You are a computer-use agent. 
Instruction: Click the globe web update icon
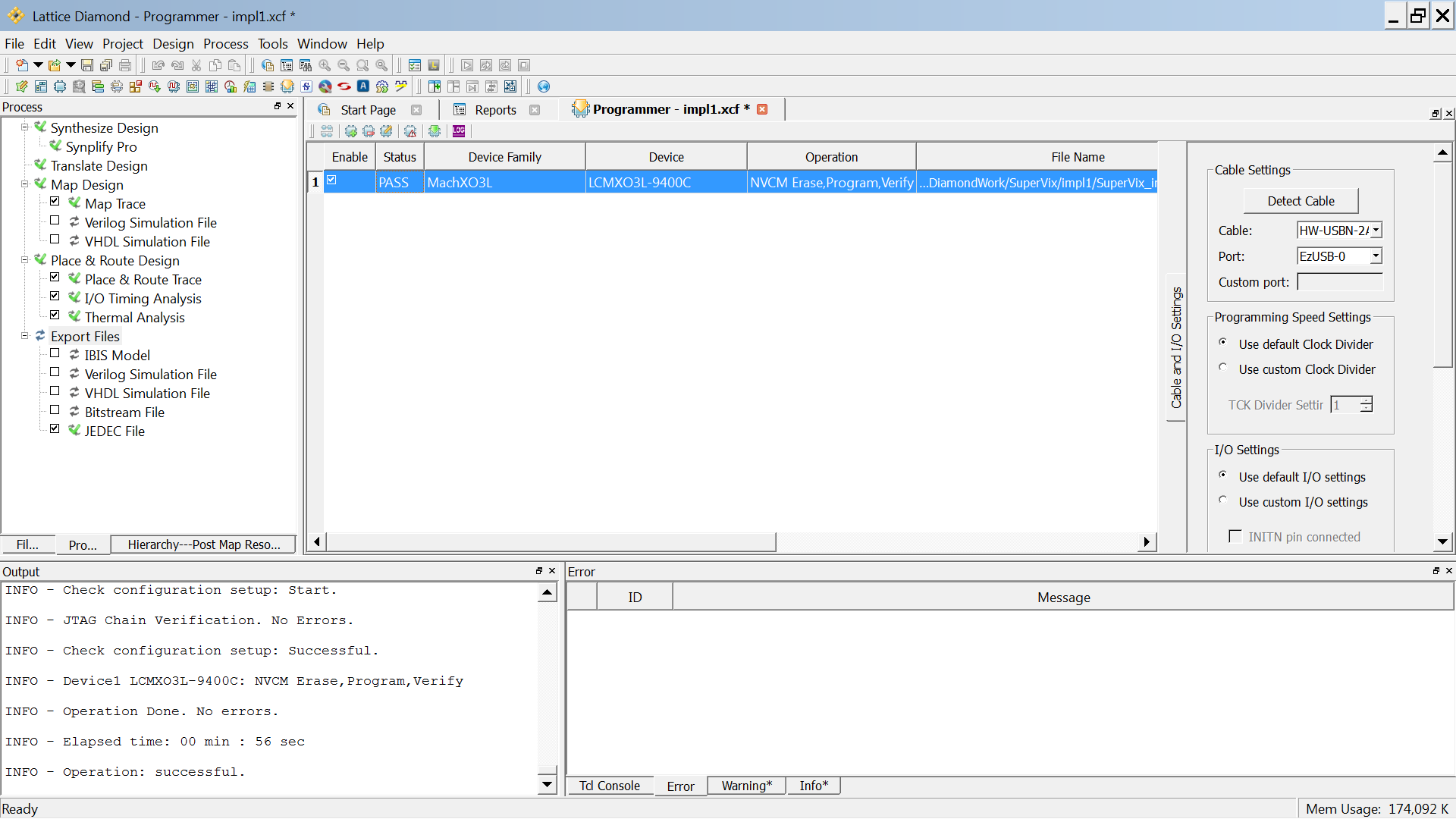(543, 86)
